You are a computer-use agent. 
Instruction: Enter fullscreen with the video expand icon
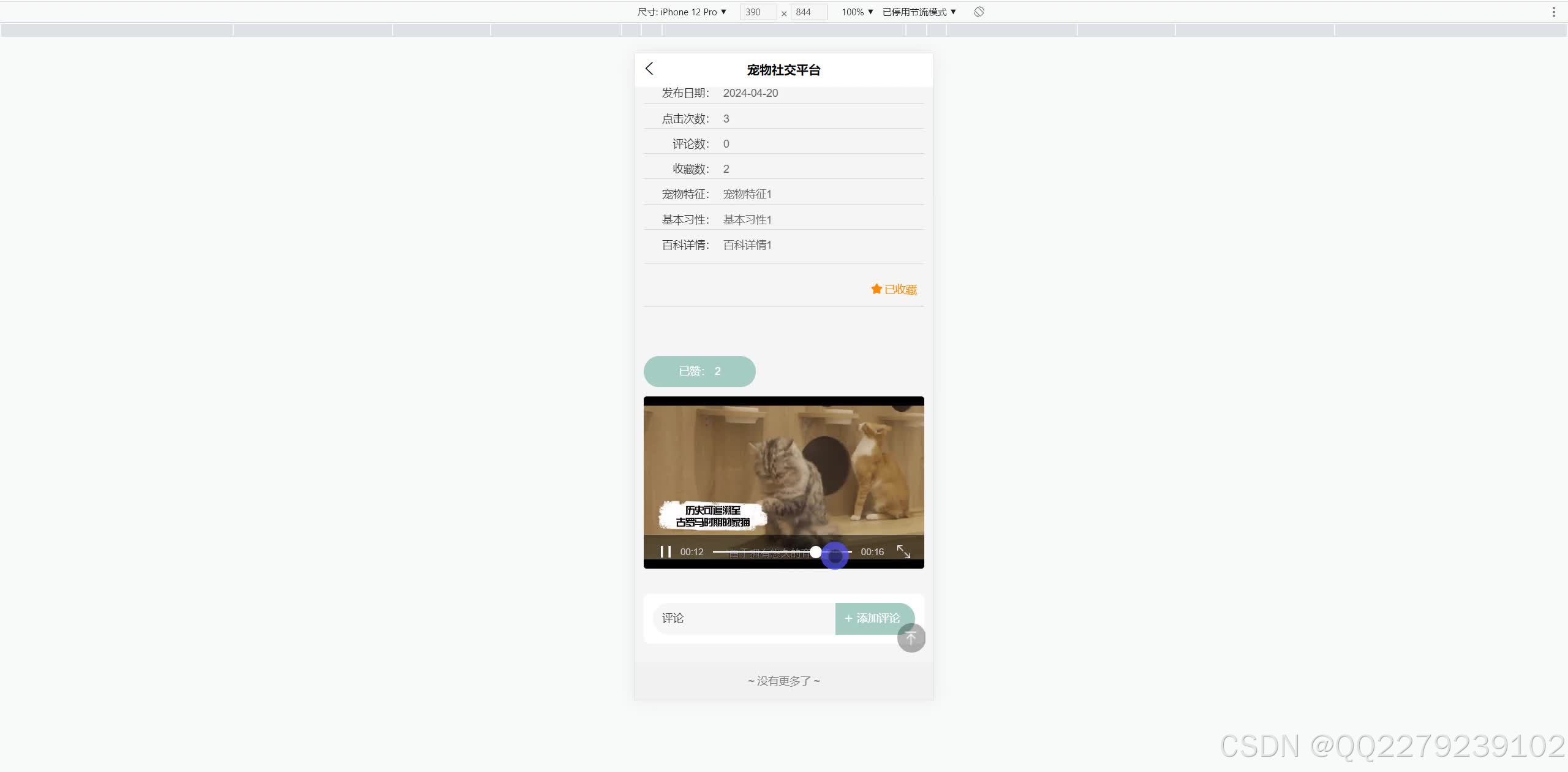[903, 551]
